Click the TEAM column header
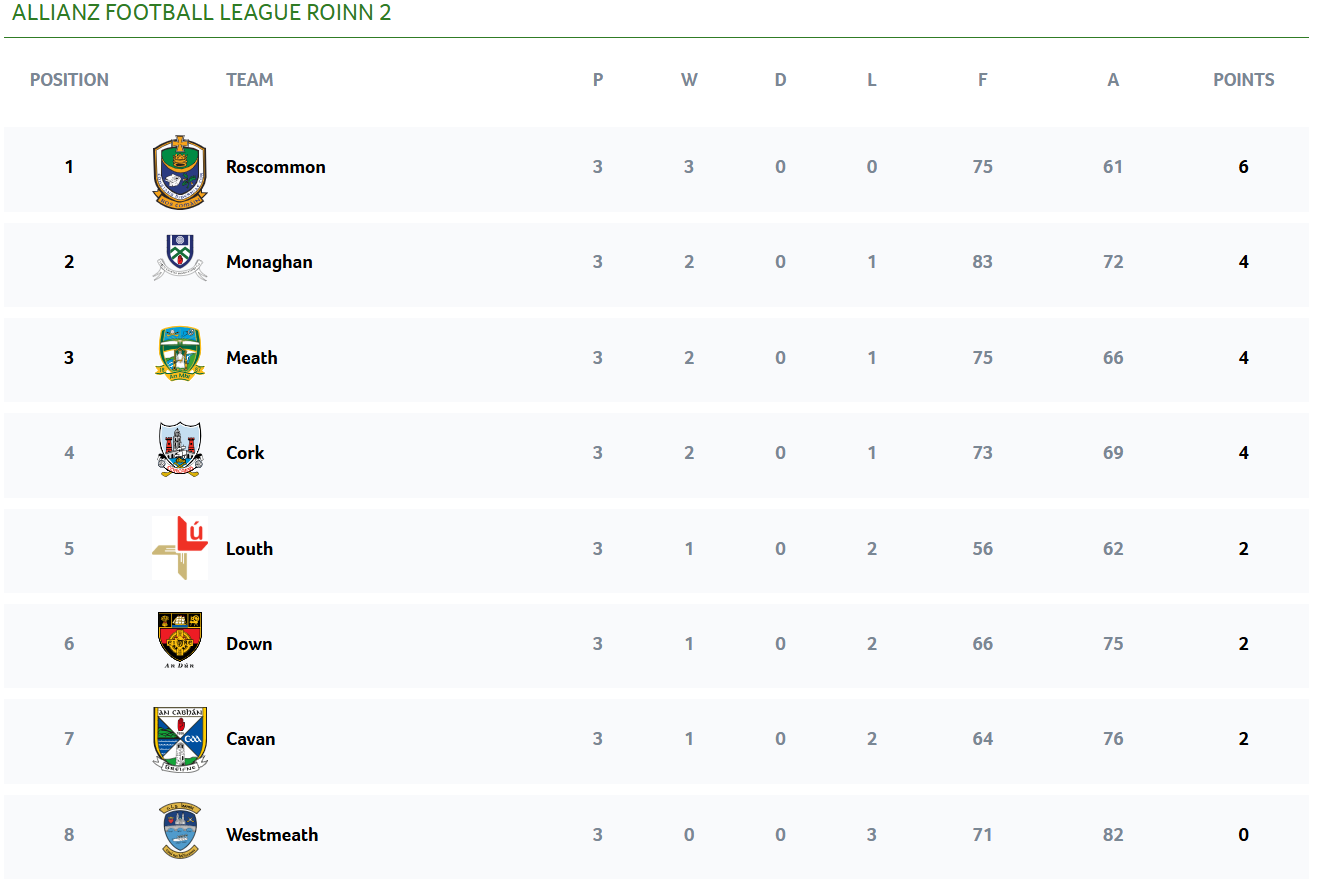Image resolution: width=1320 pixels, height=880 pixels. [x=249, y=80]
